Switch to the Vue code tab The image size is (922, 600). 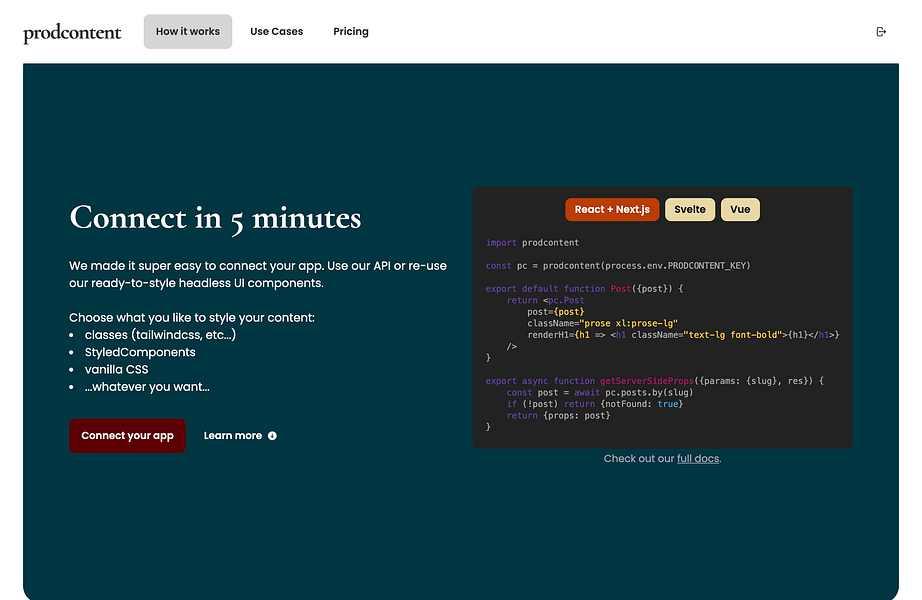[x=740, y=209]
